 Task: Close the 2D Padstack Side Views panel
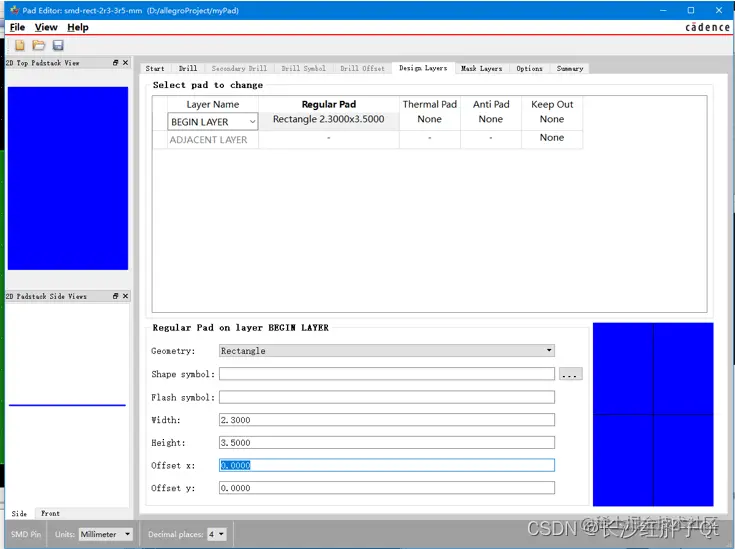(x=126, y=296)
